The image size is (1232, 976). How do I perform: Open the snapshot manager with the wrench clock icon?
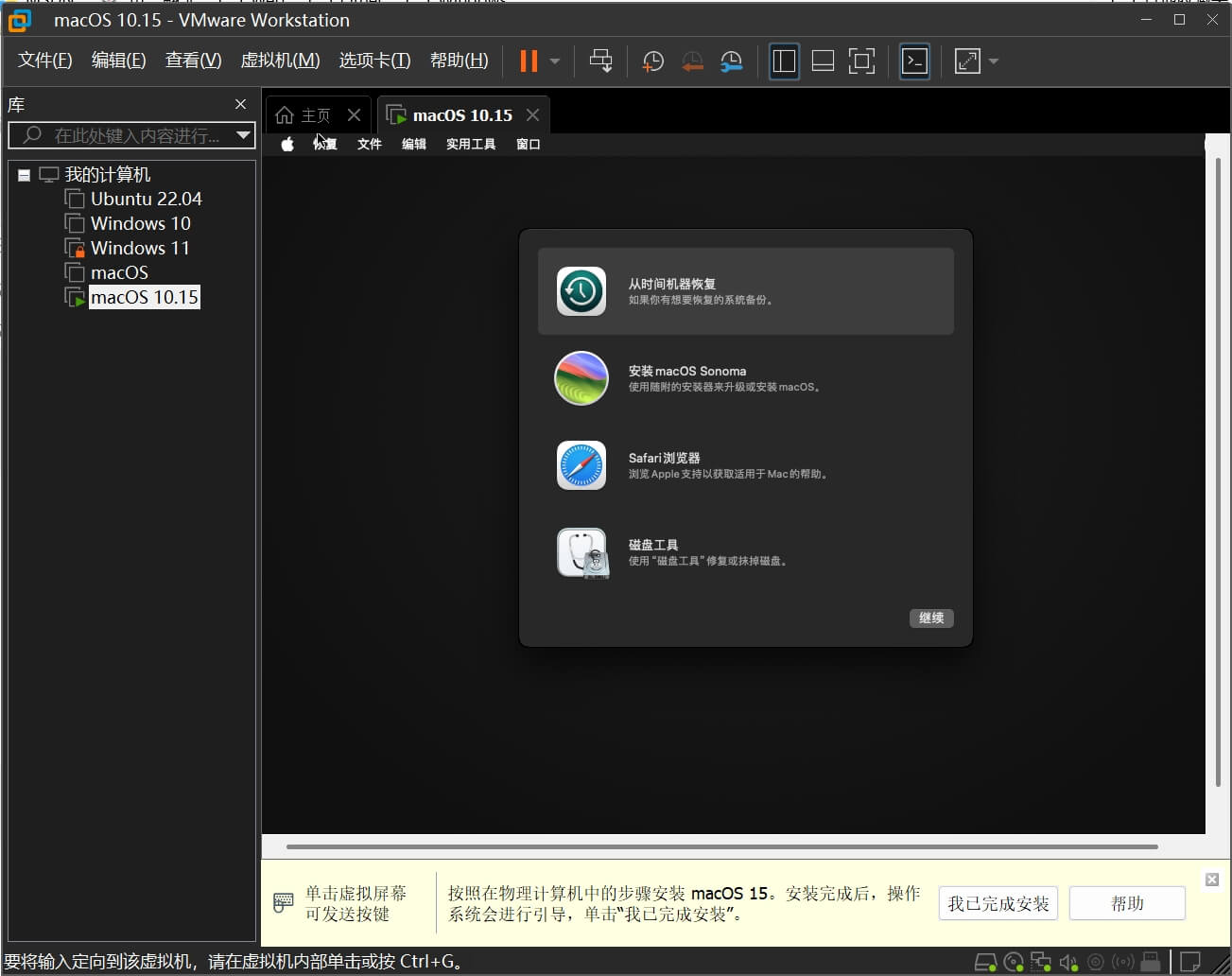(731, 61)
